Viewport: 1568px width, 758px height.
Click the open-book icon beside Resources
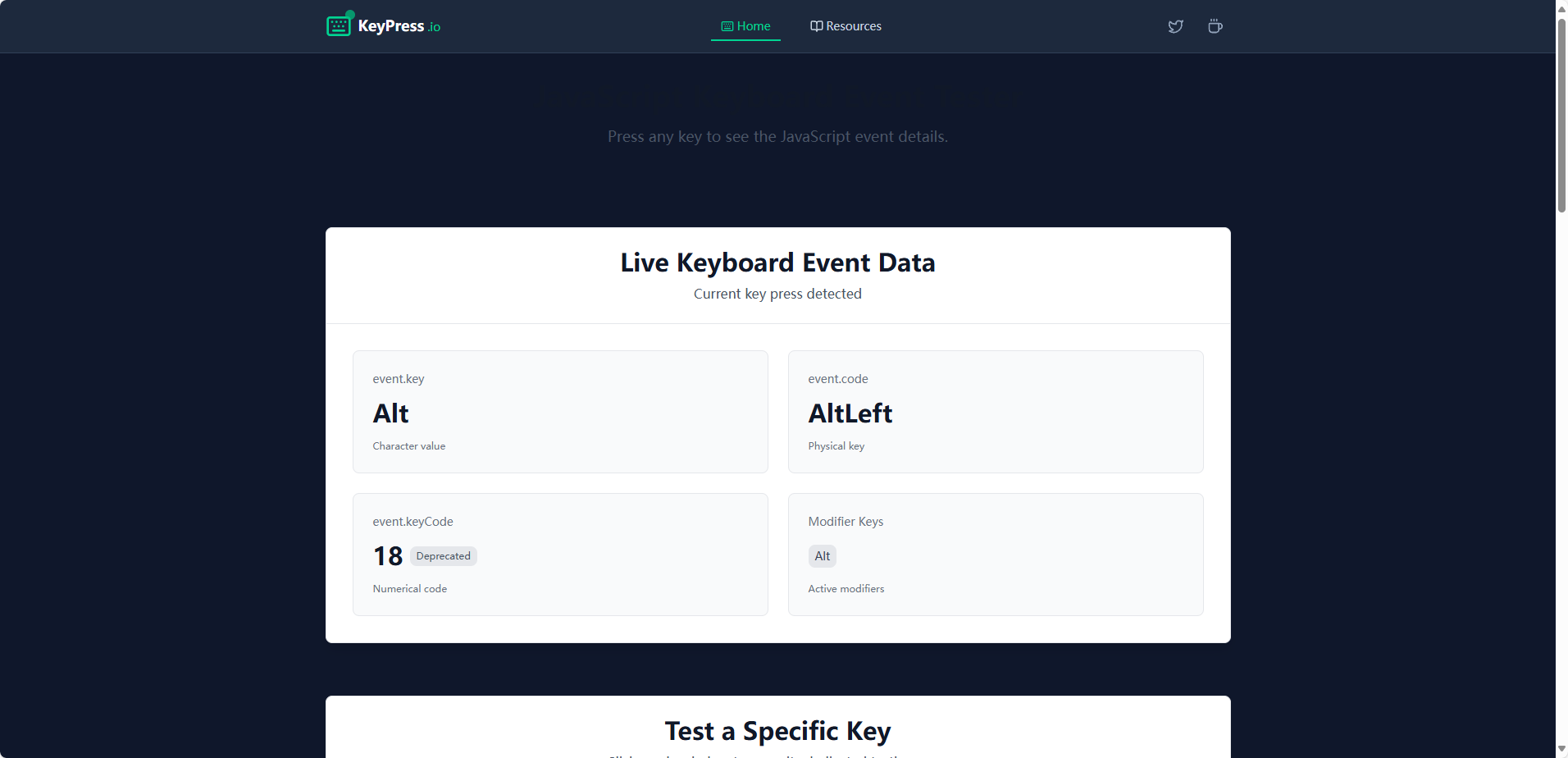[x=815, y=25]
